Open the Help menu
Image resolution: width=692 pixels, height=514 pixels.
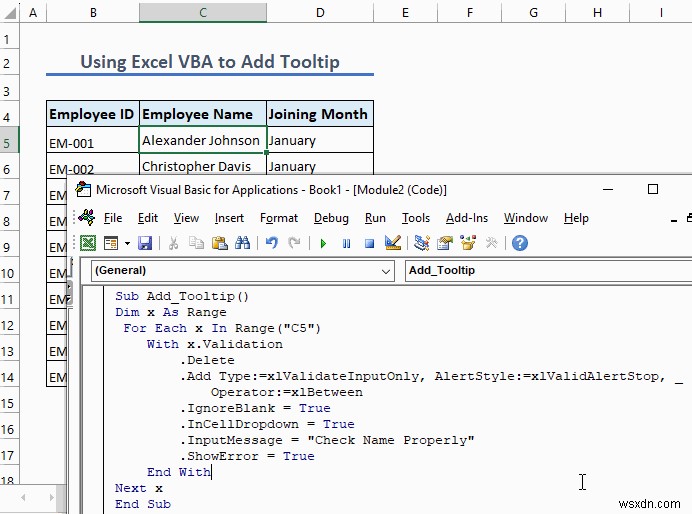point(576,218)
